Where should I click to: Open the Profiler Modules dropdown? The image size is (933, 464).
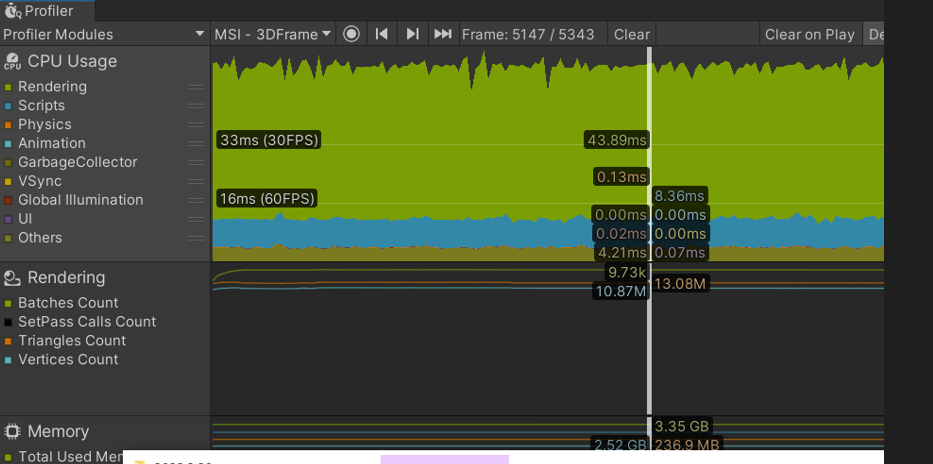pos(105,35)
